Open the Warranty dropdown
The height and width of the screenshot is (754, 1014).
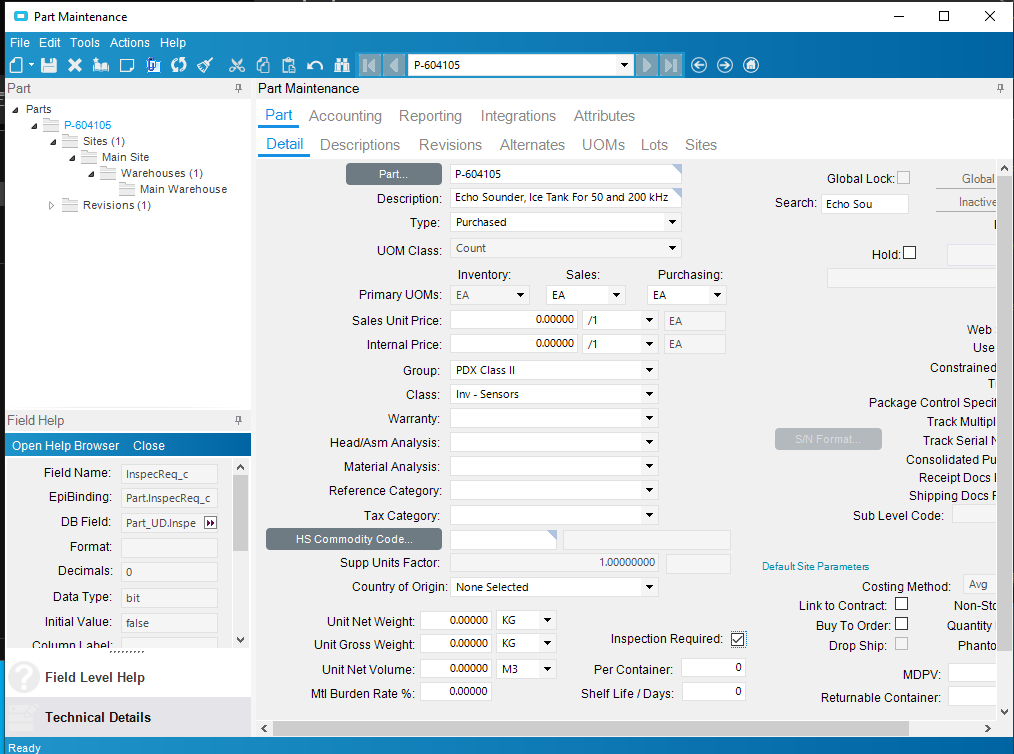tap(649, 418)
